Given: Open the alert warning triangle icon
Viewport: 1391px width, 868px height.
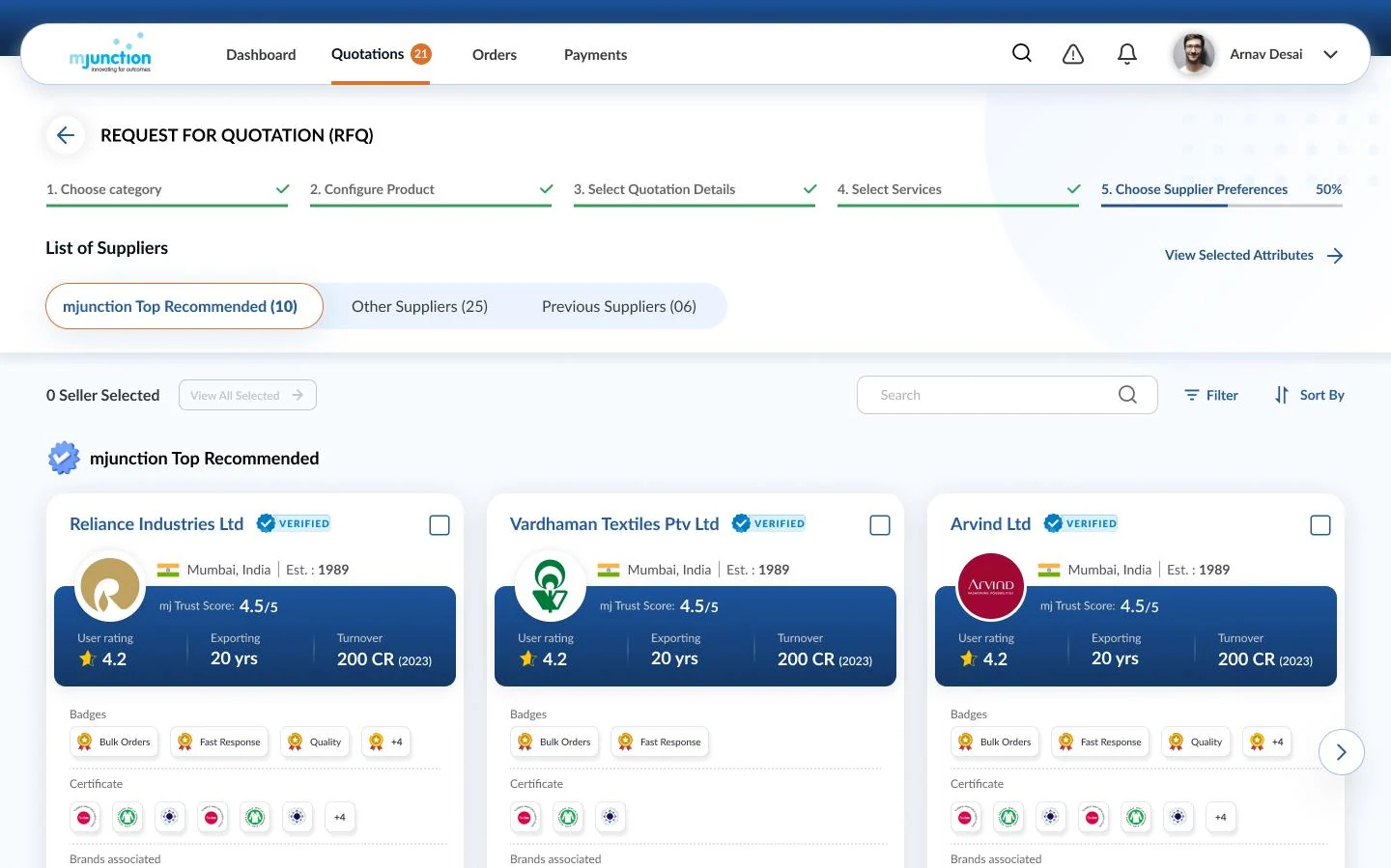Looking at the screenshot, I should click(x=1073, y=54).
